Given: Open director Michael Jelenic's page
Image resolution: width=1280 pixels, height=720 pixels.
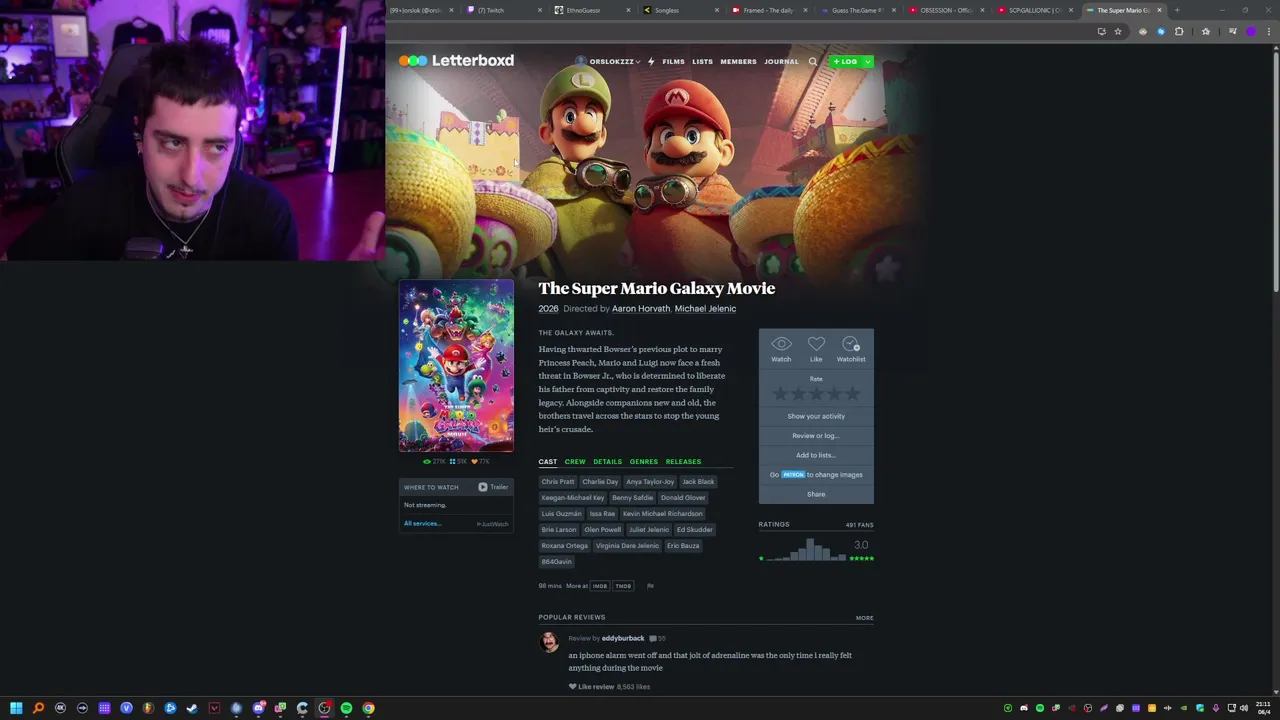Looking at the screenshot, I should [x=705, y=309].
